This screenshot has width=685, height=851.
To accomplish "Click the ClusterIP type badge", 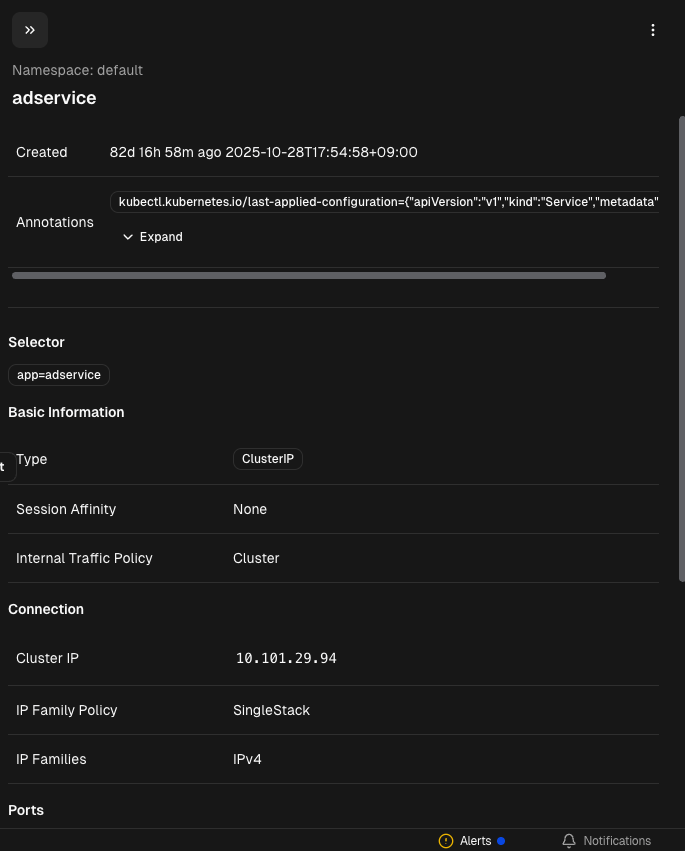I will 268,459.
